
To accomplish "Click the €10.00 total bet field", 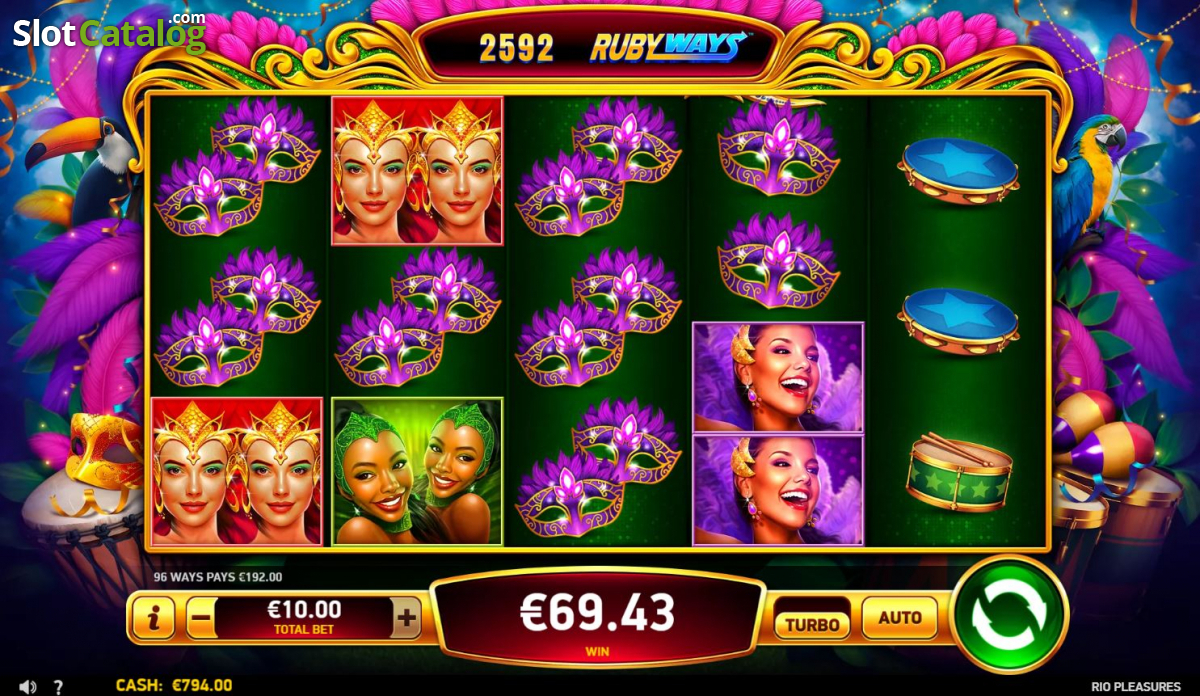I will point(303,619).
